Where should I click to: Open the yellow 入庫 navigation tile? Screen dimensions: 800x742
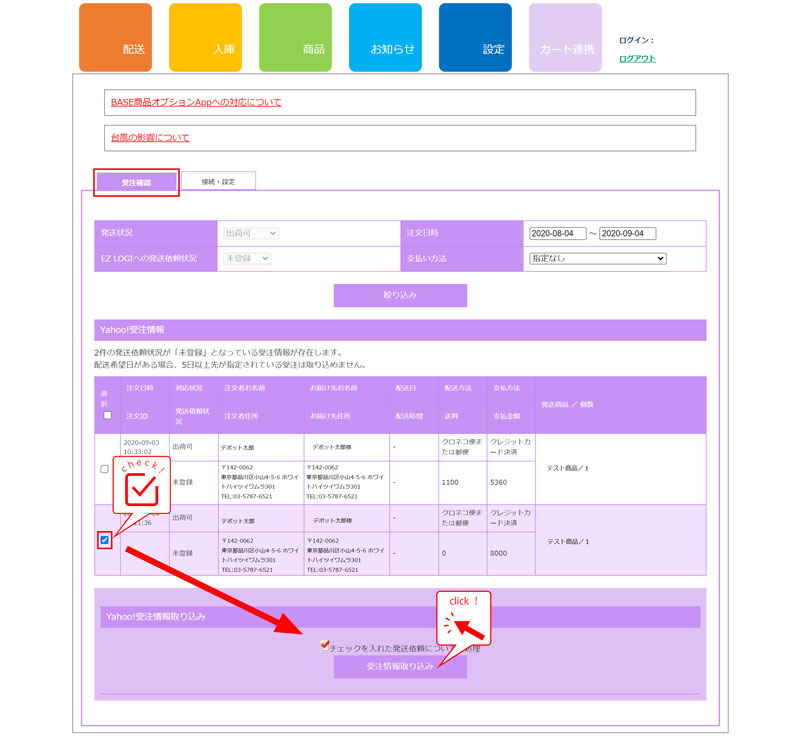tap(205, 38)
